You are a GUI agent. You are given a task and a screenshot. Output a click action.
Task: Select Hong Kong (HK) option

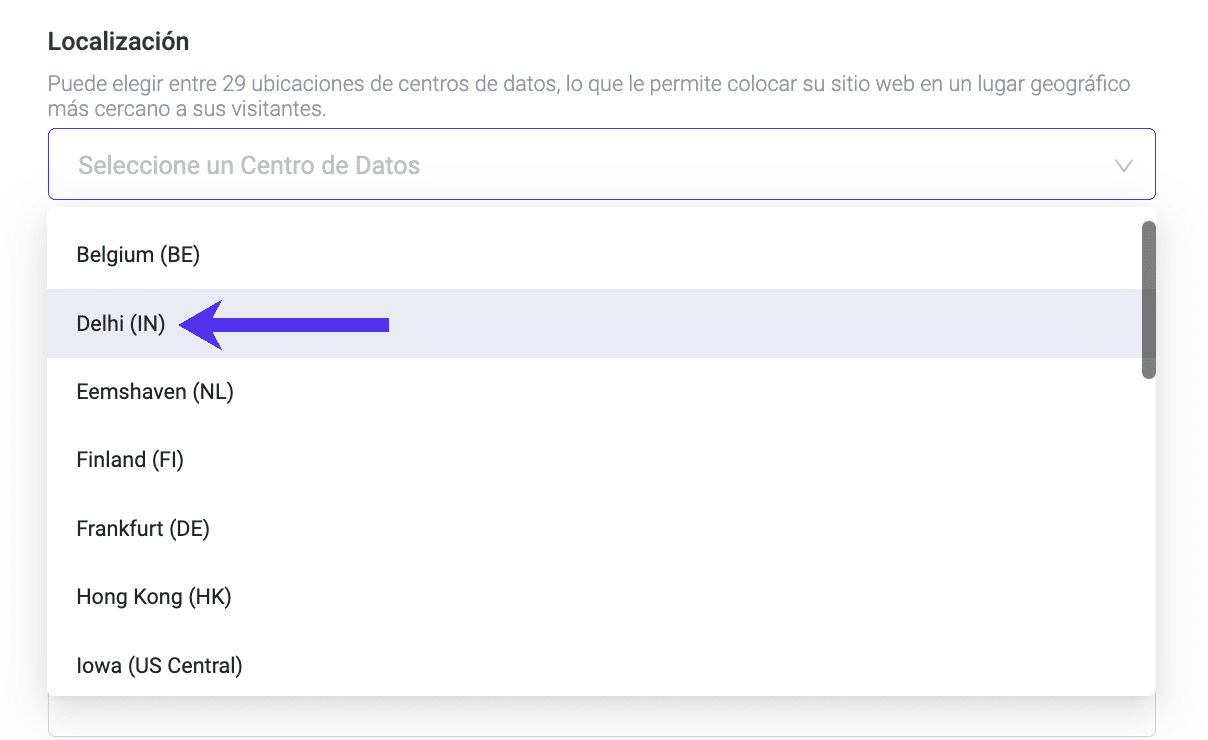point(154,597)
